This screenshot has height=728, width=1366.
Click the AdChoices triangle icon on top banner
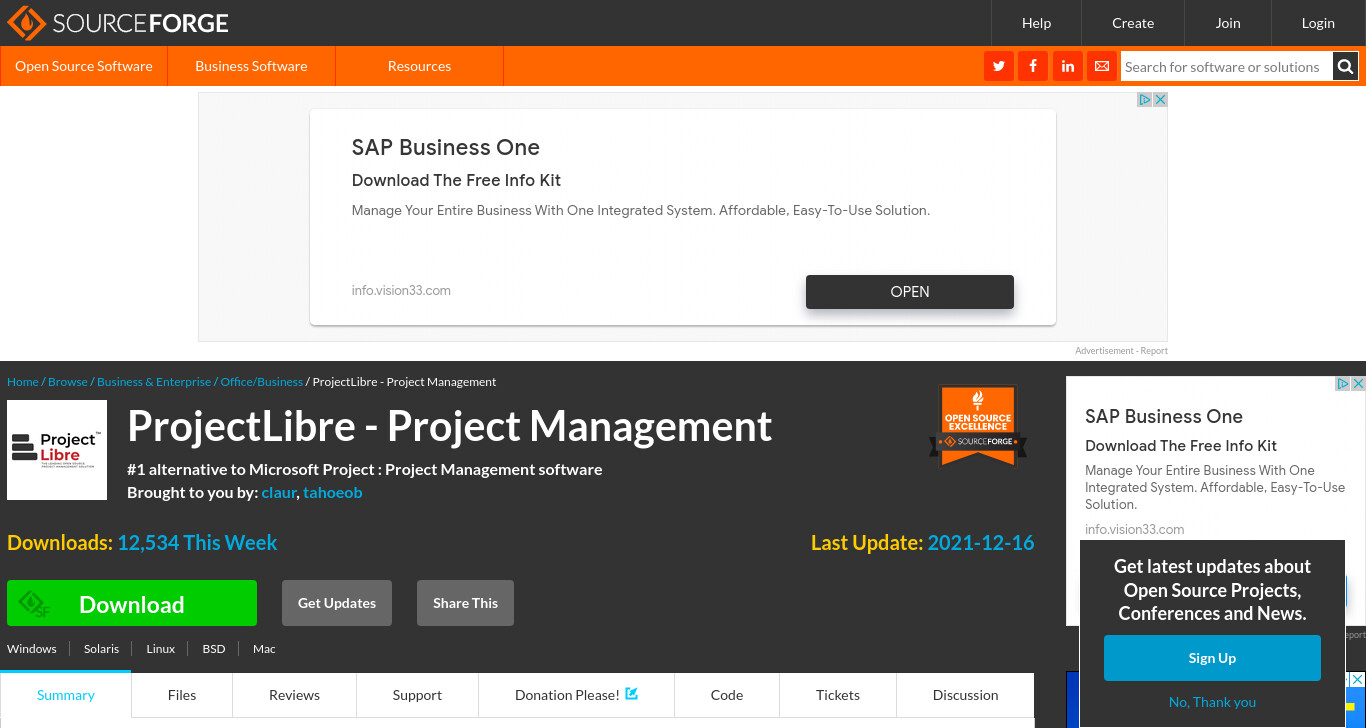pos(1145,100)
